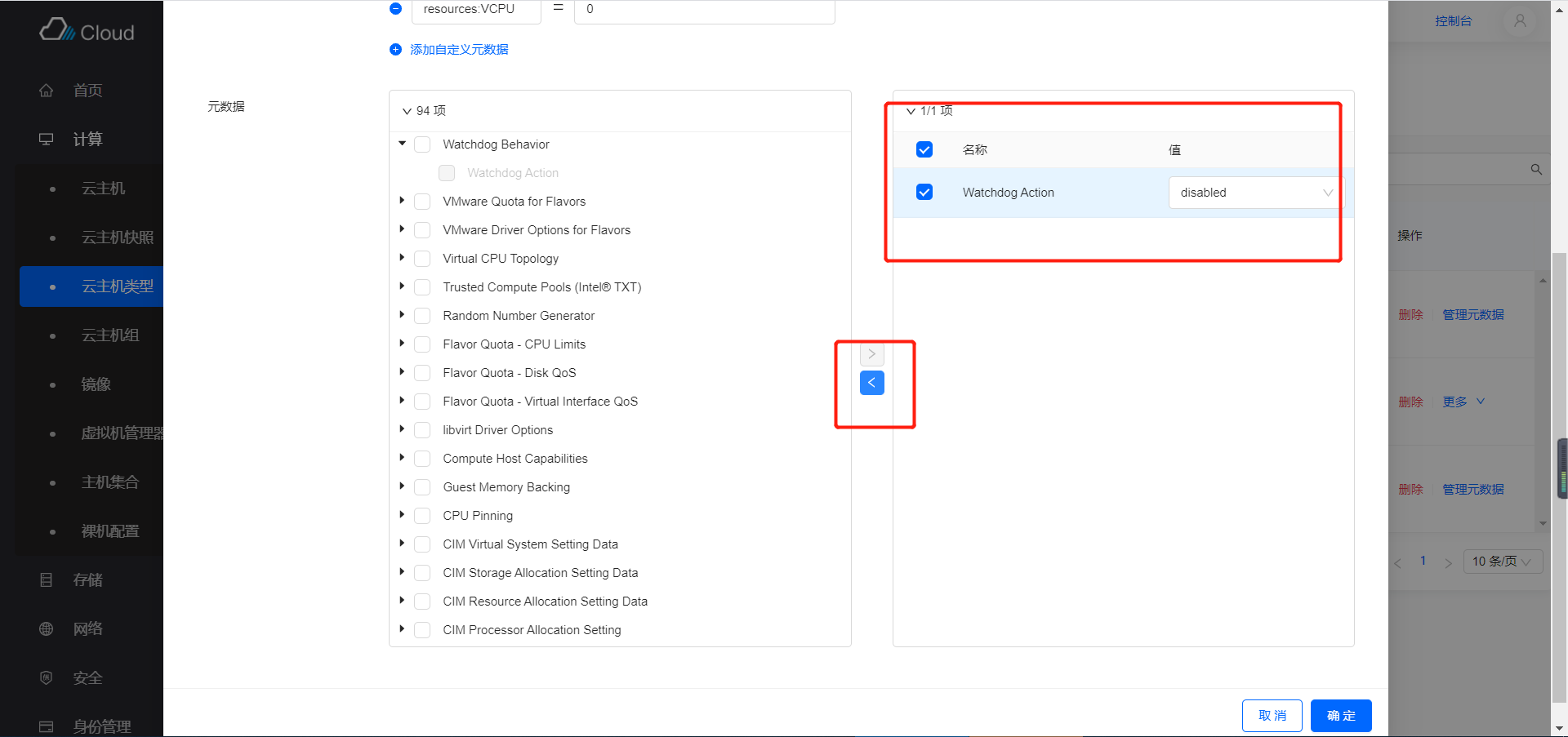Click the resources:VCPU value input field

click(x=704, y=10)
